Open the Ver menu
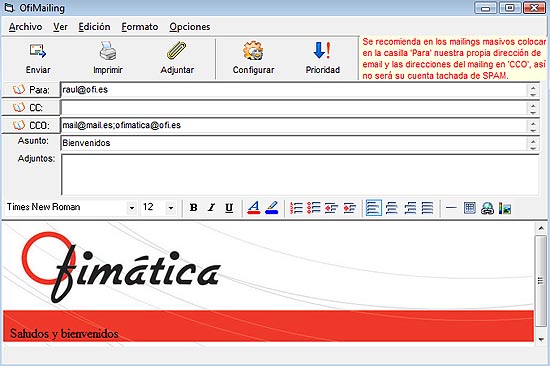This screenshot has height=366, width=550. tap(60, 27)
